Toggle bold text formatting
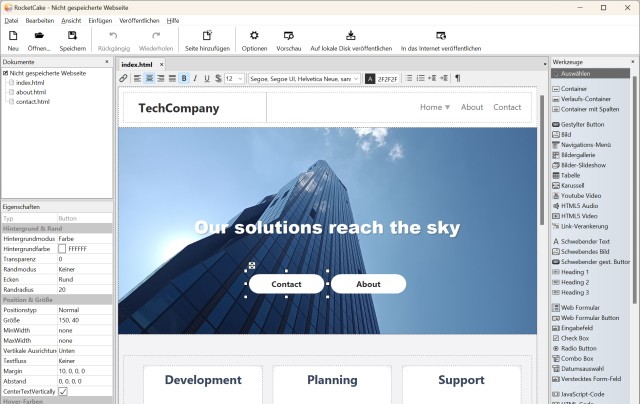This screenshot has width=640, height=404. coord(184,78)
